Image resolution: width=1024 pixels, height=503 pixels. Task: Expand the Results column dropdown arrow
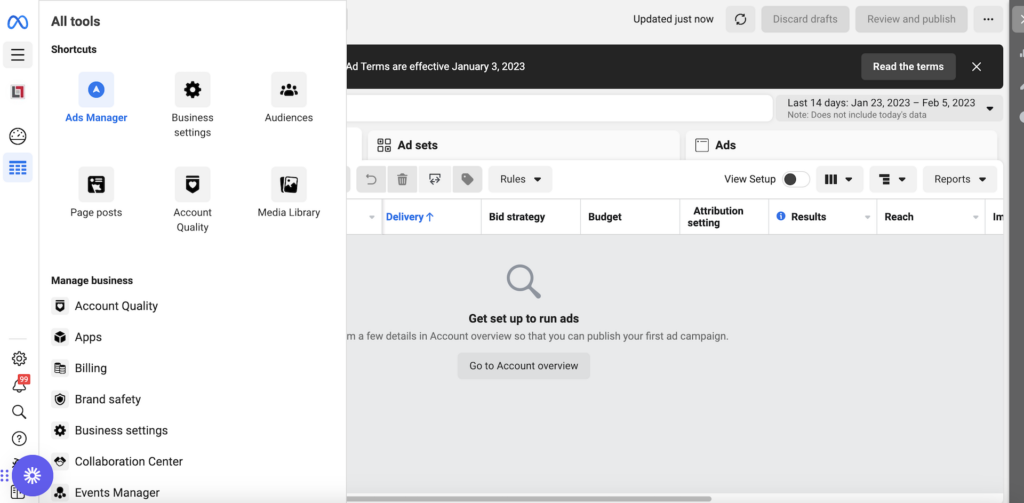(x=868, y=217)
